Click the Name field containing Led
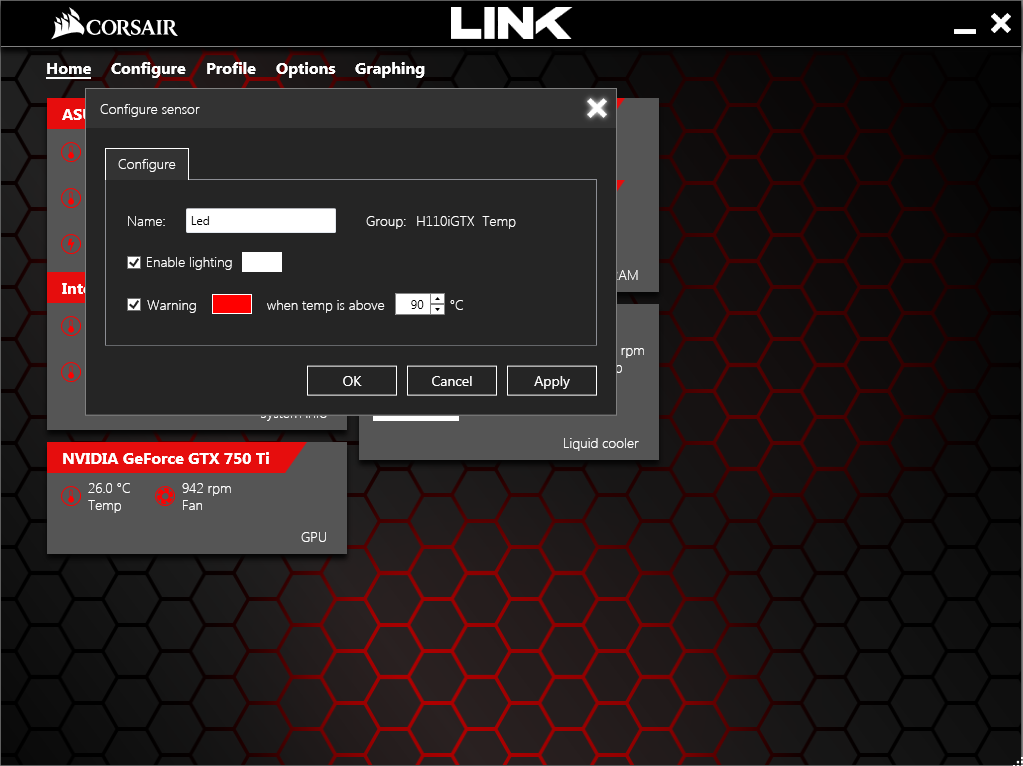 tap(261, 221)
